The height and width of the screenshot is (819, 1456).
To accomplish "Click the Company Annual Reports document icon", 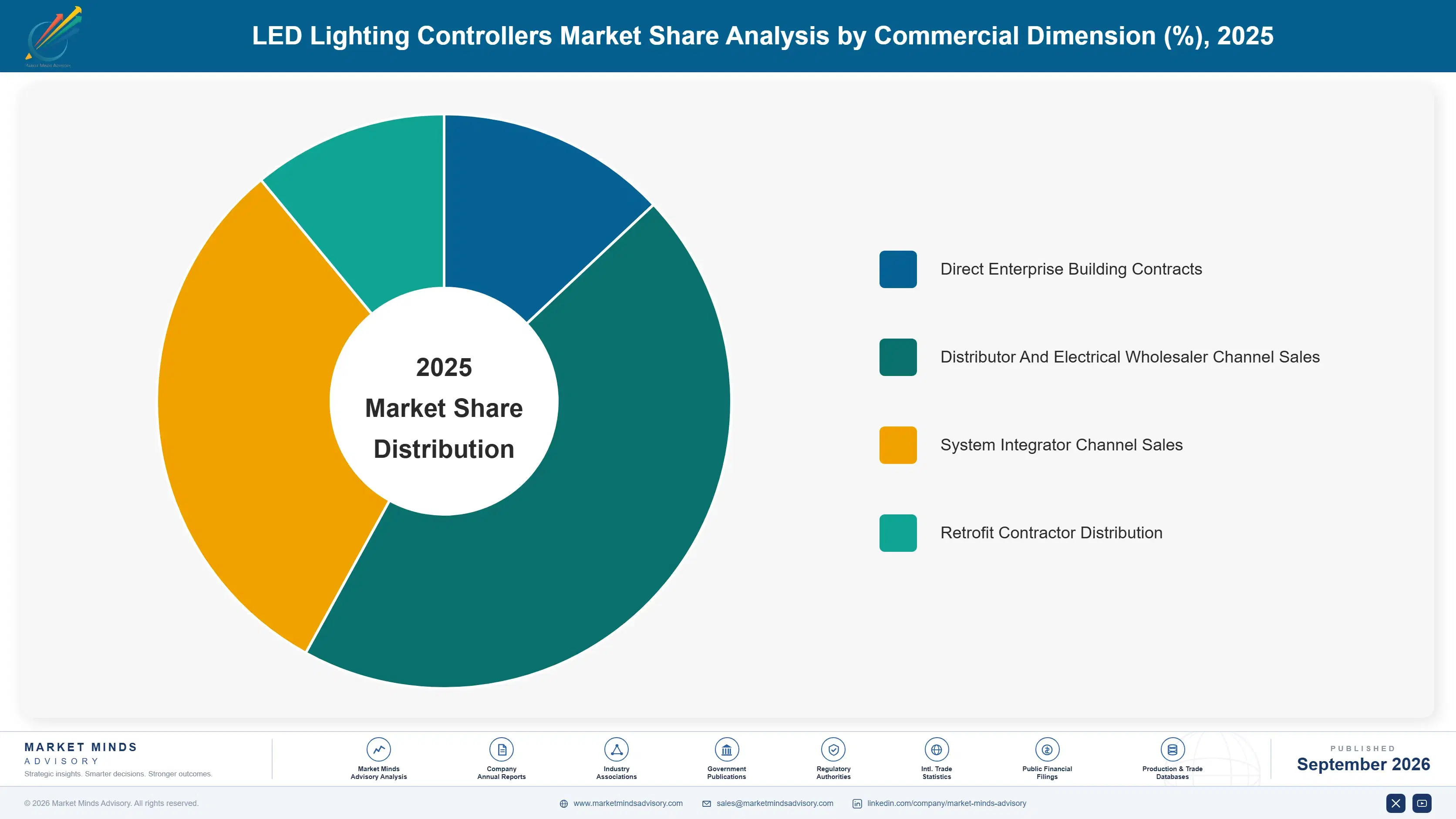I will [x=501, y=749].
